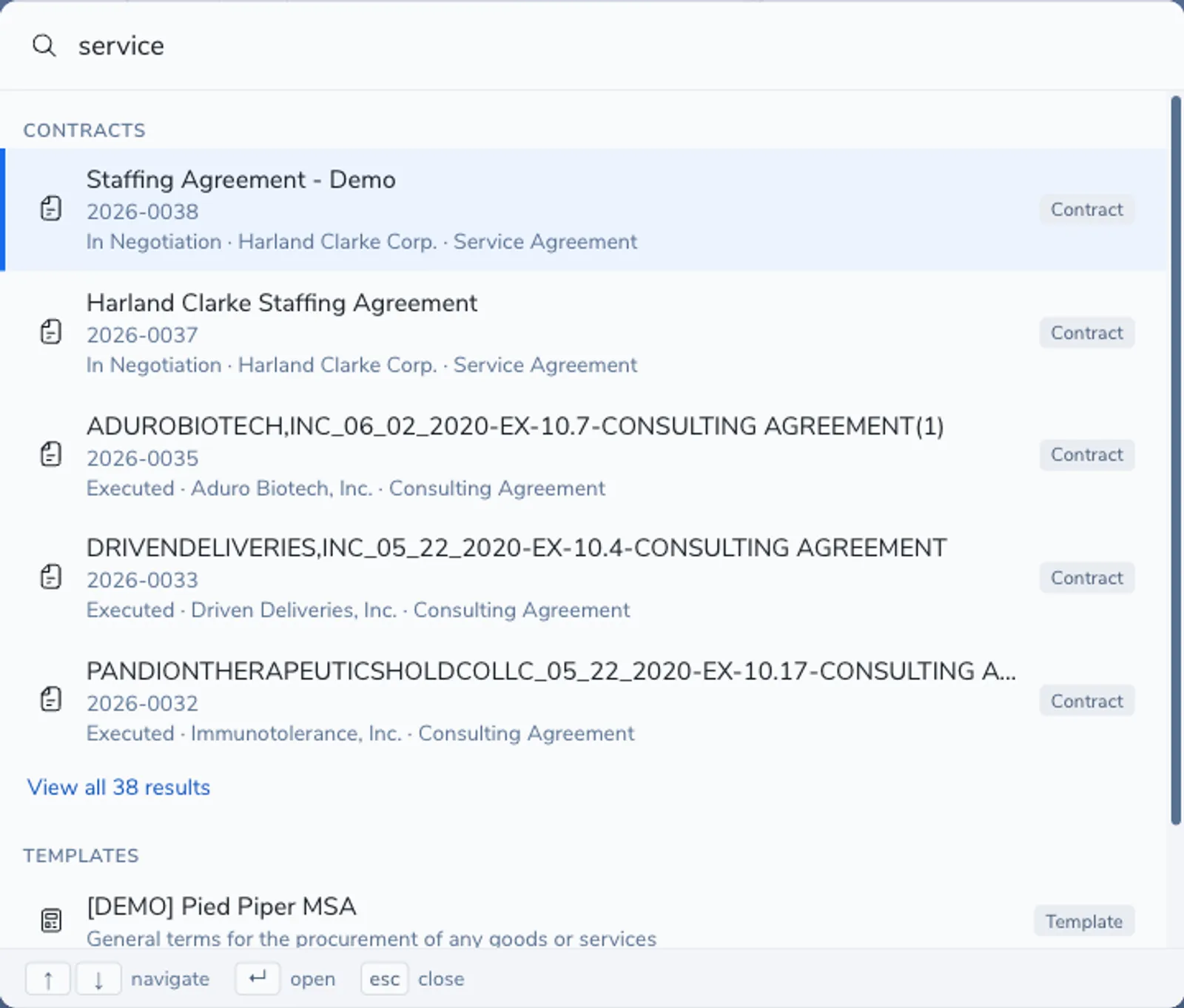Click document icon for Harland Clarke Staffing Agreement
1184x1008 pixels.
tap(50, 332)
